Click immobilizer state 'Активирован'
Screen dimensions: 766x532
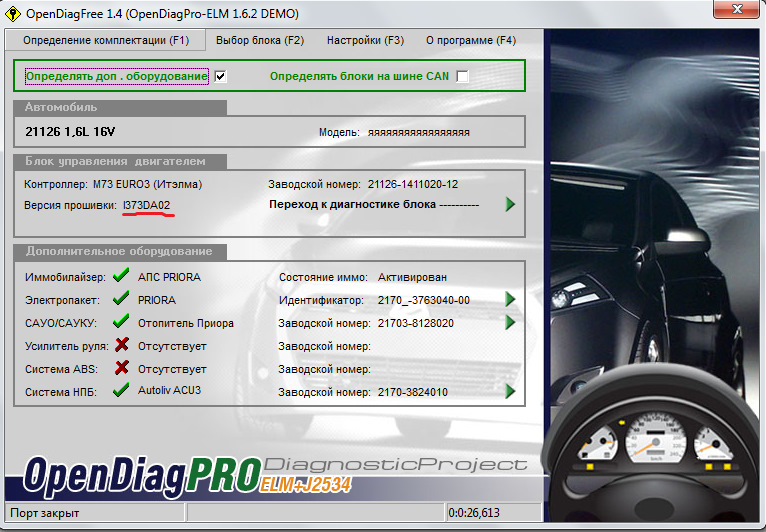412,277
